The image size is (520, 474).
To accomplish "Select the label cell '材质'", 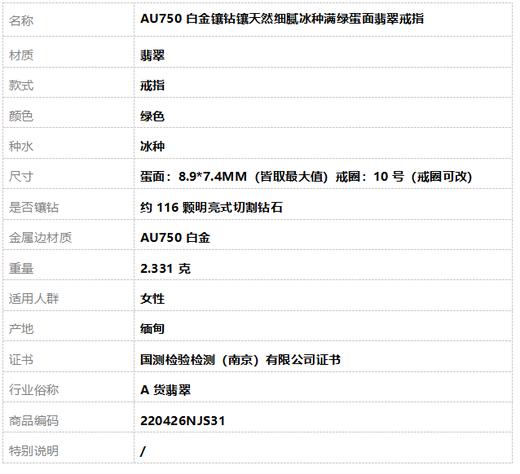I will (x=68, y=52).
